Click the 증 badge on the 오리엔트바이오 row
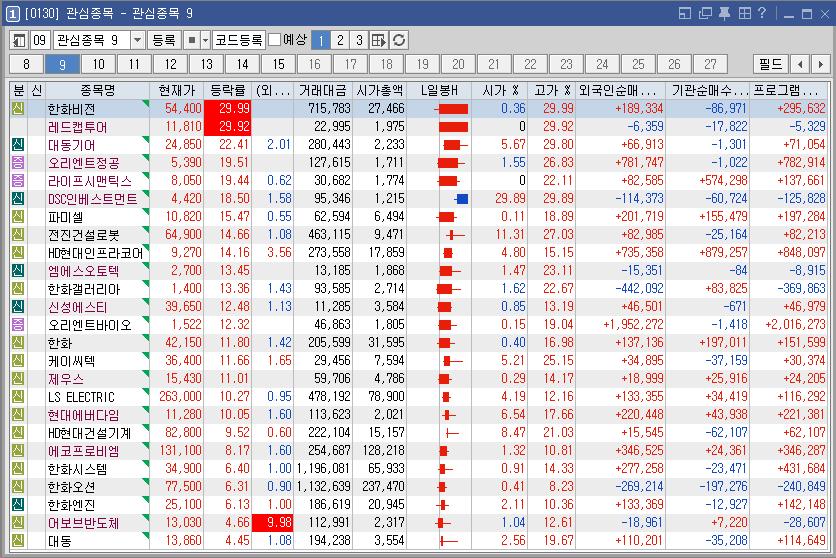Screen dimensions: 836x558 click(18, 325)
